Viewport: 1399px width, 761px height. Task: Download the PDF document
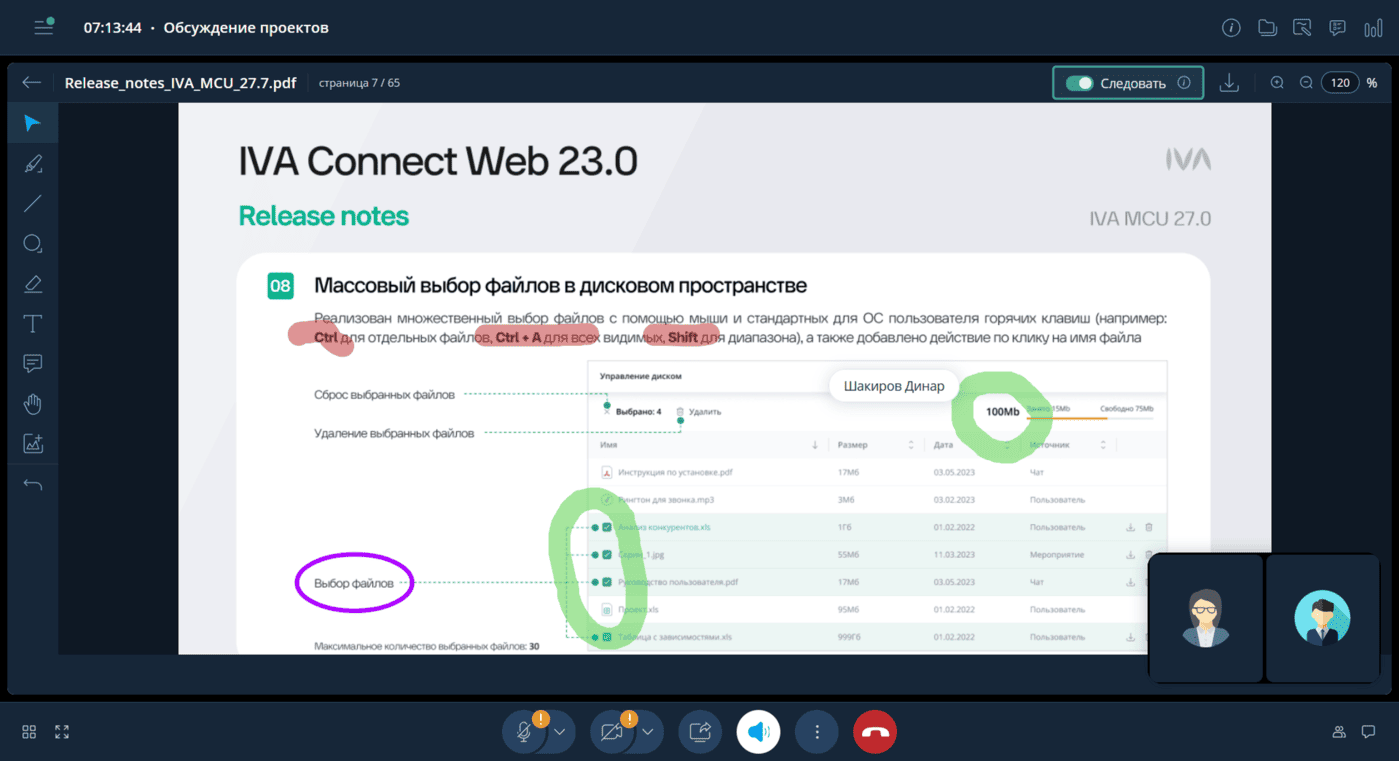click(1229, 83)
